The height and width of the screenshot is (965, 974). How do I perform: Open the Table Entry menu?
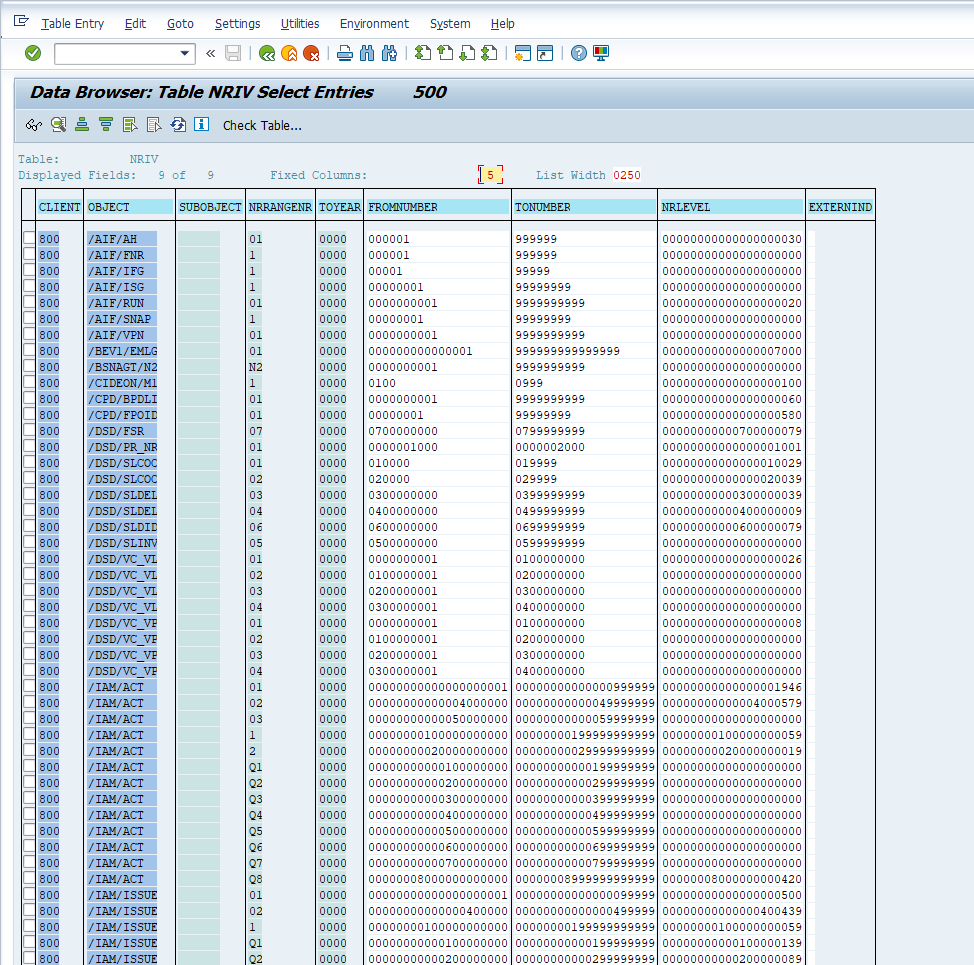72,23
